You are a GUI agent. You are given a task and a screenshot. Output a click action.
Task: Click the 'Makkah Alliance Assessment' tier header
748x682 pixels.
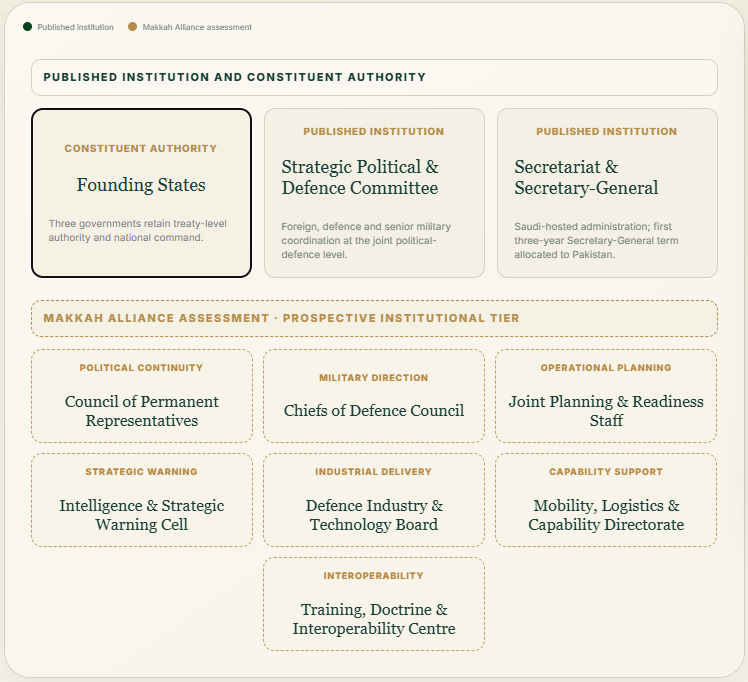(x=374, y=318)
